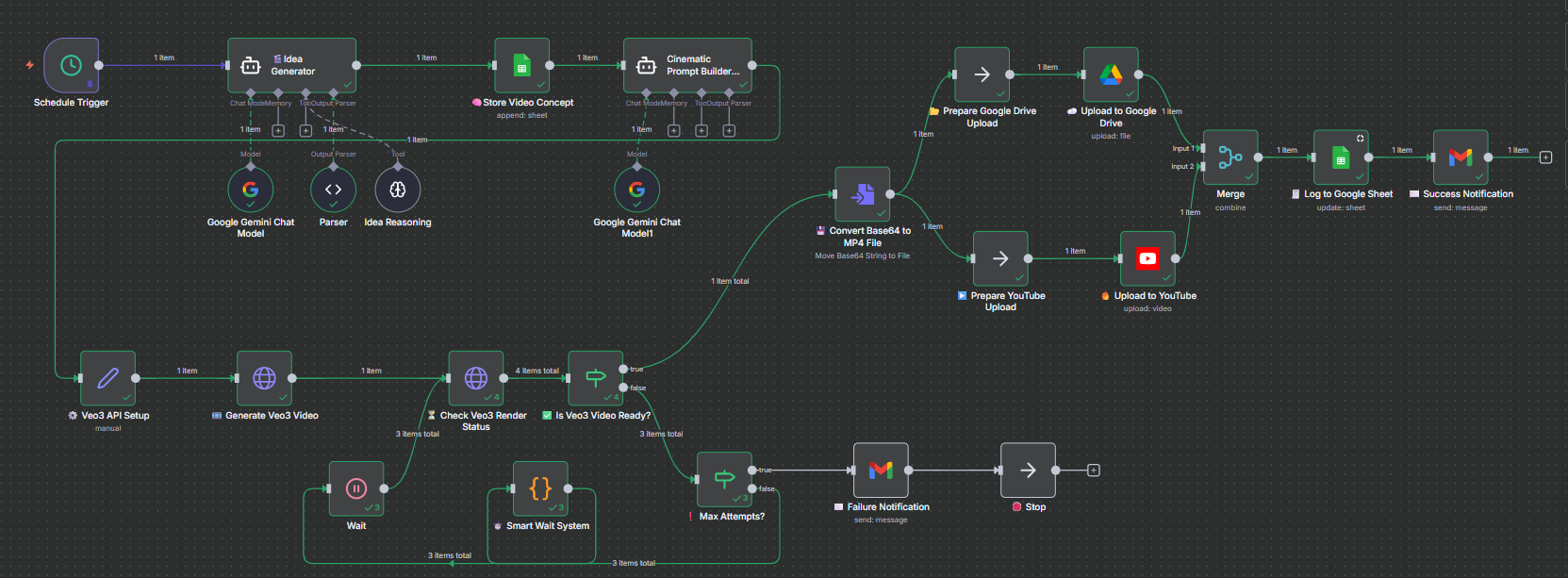
Task: Open the Success Notification Gmail node
Action: click(1461, 157)
